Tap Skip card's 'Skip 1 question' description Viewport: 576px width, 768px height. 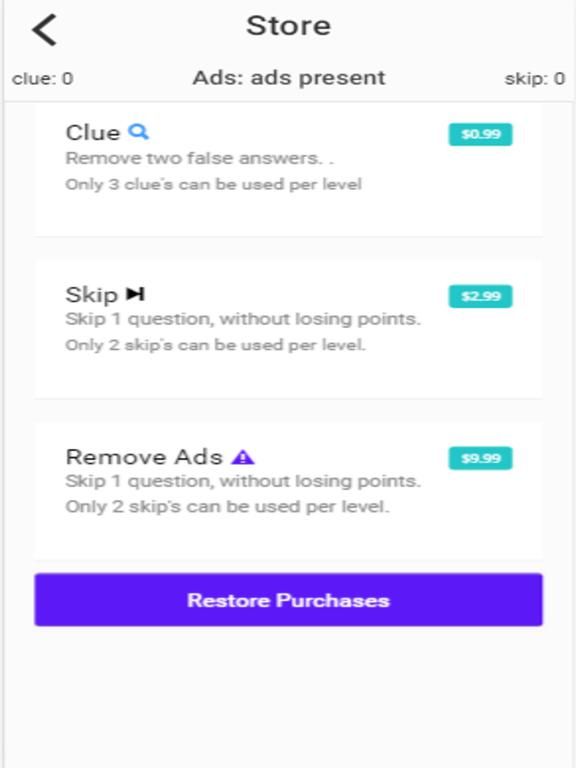point(243,319)
